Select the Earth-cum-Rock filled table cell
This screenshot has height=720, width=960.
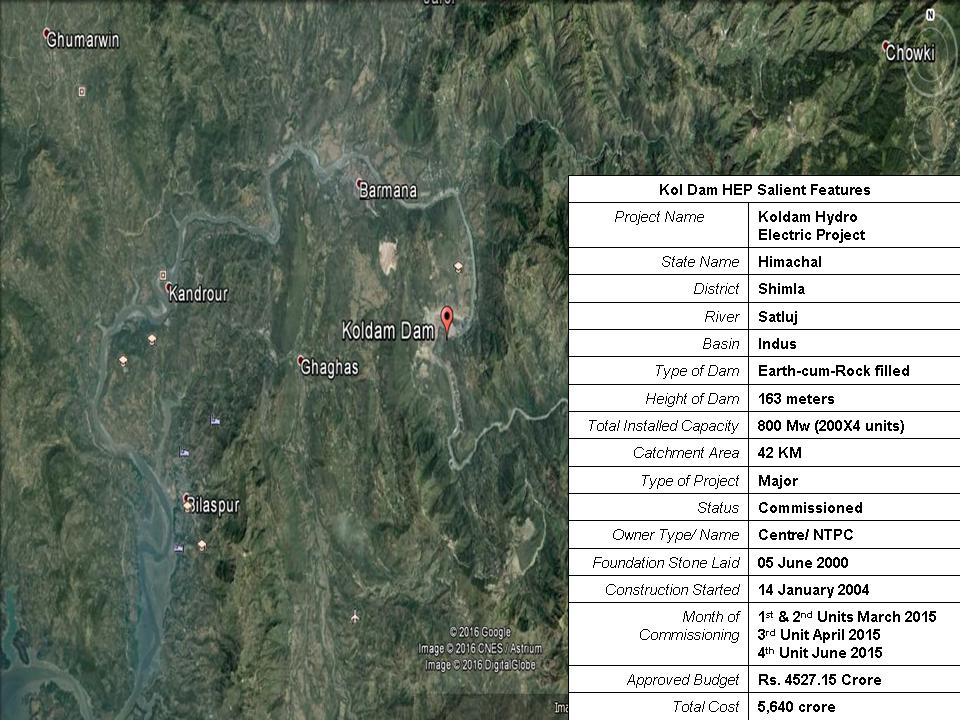[x=833, y=371]
